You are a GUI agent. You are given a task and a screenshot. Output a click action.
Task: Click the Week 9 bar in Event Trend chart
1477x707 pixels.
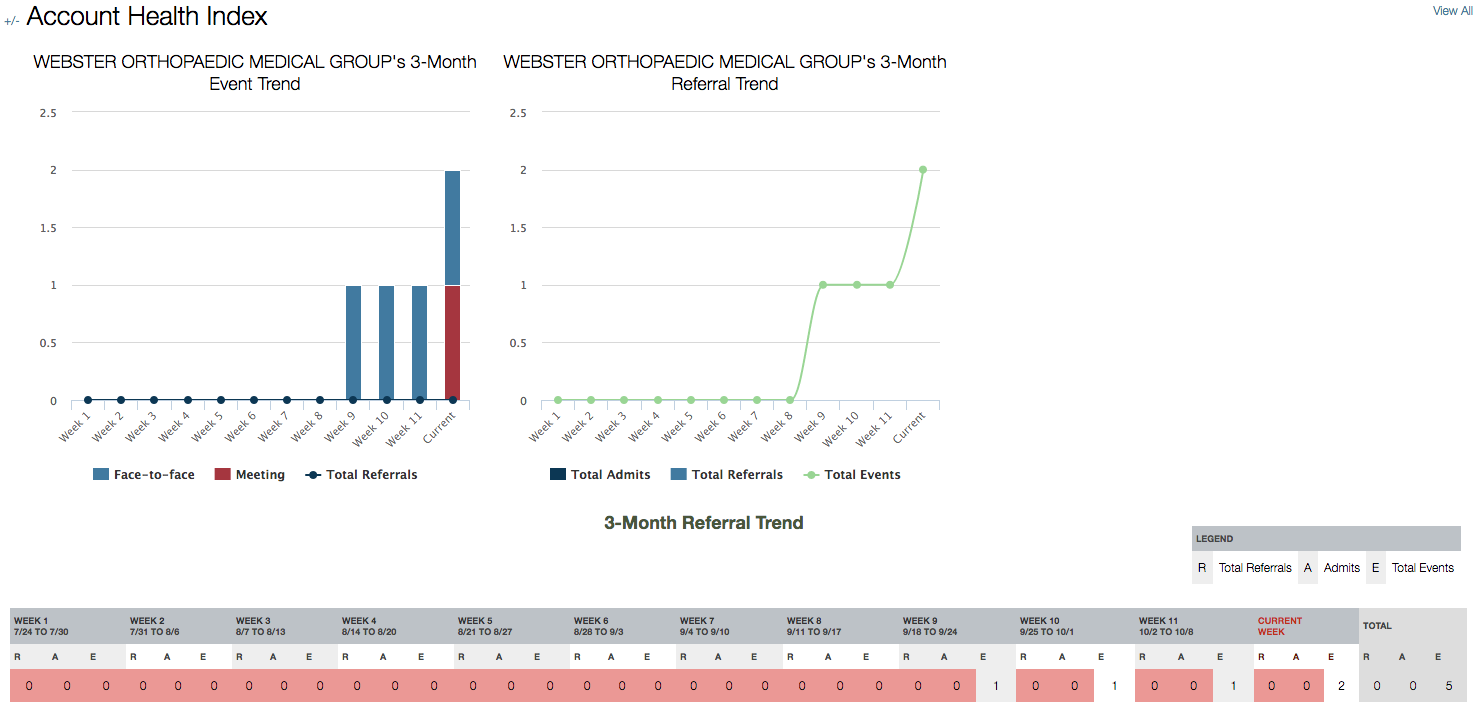(353, 343)
